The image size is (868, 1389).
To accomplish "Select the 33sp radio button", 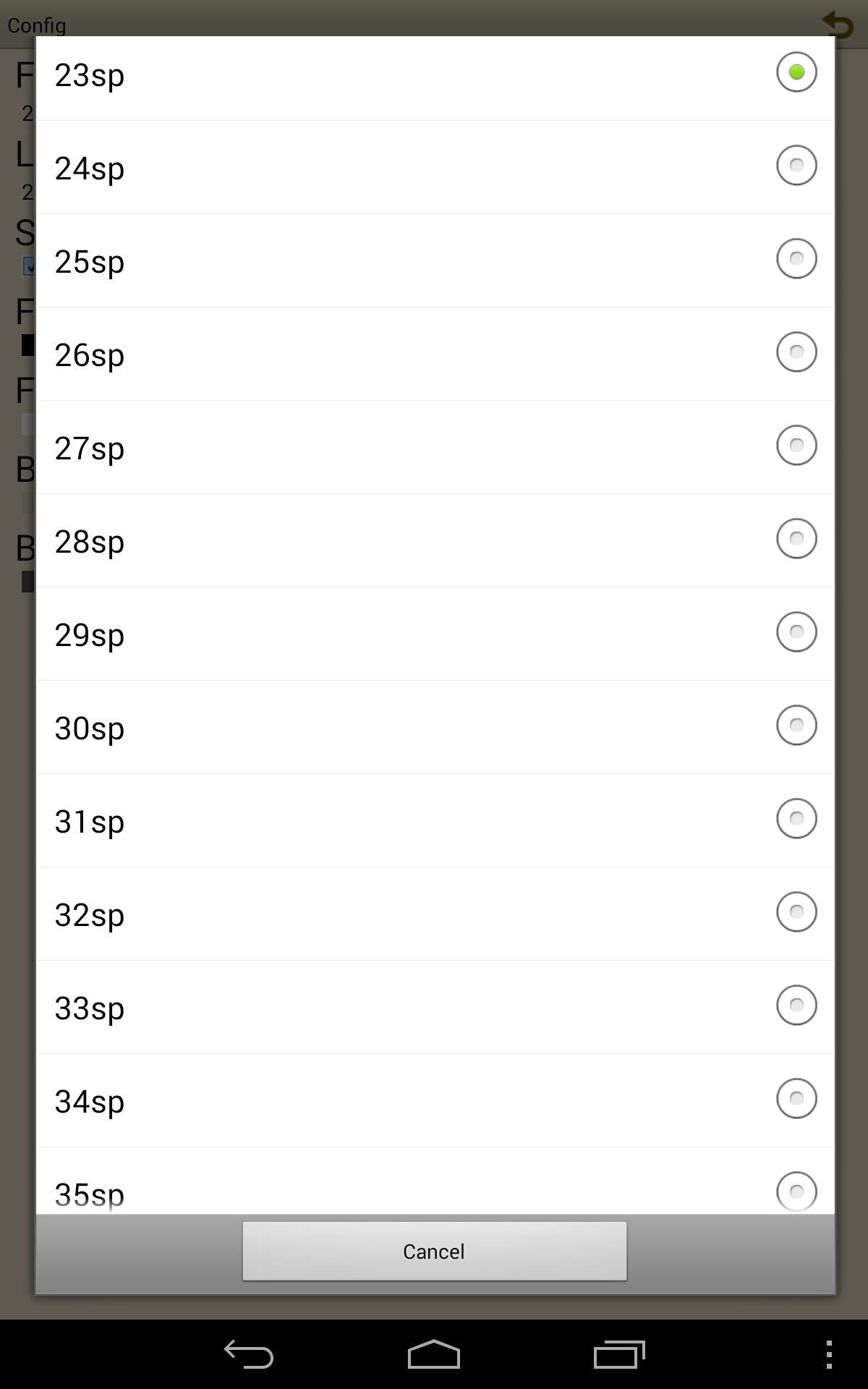I will [x=796, y=1006].
